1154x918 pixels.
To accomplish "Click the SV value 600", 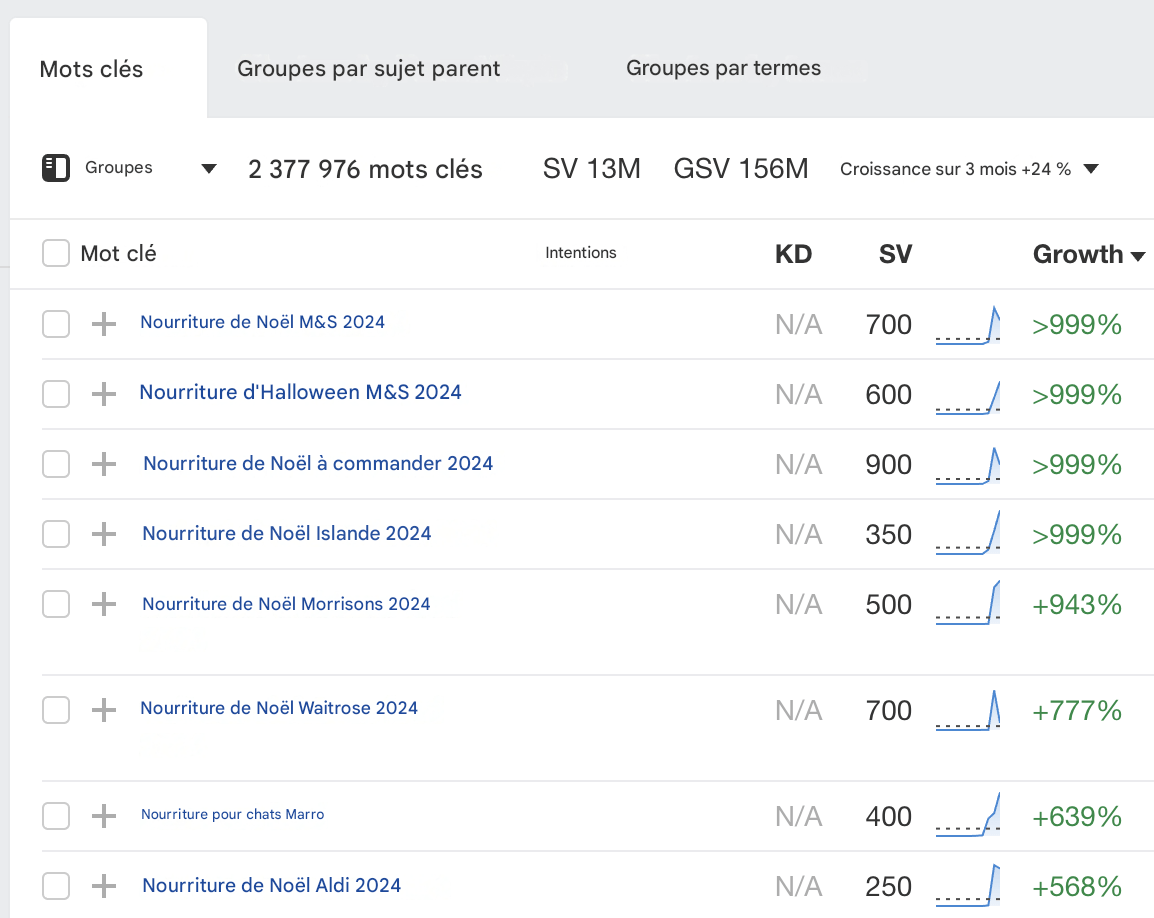I will coord(888,395).
